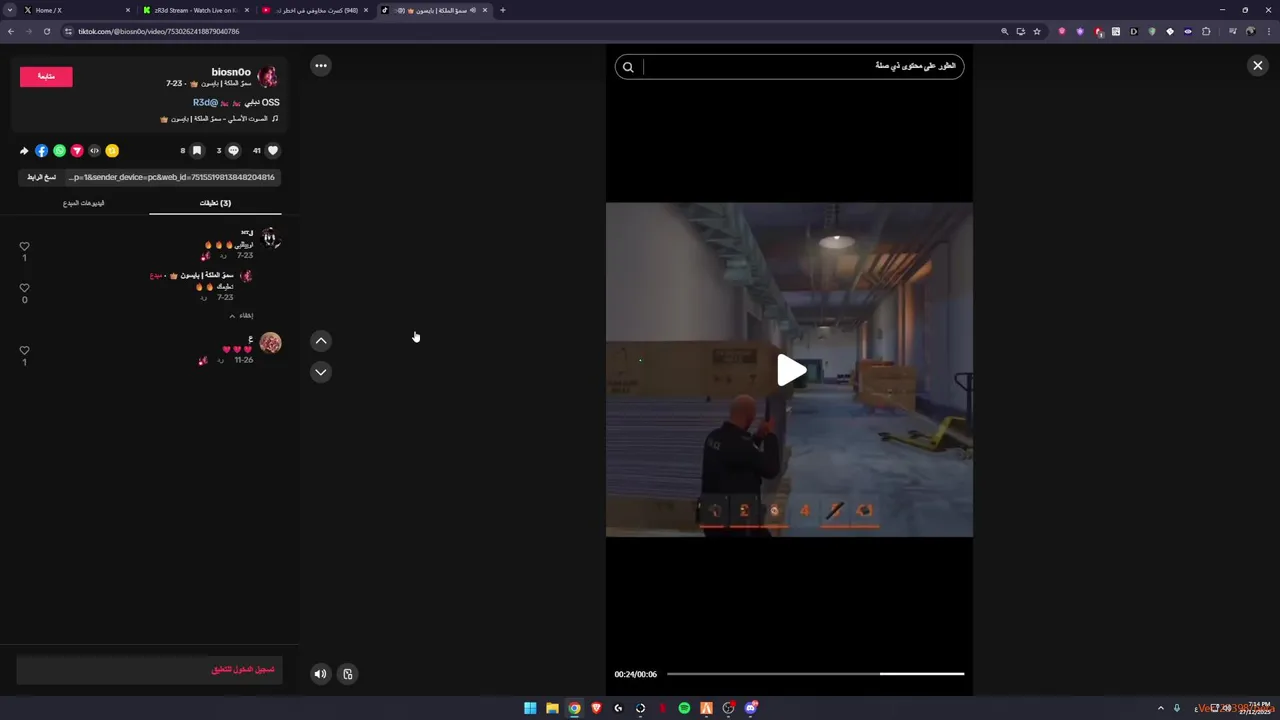Screen dimensions: 1280x720
Task: Switch to the comments (3) tab
Action: click(x=215, y=203)
